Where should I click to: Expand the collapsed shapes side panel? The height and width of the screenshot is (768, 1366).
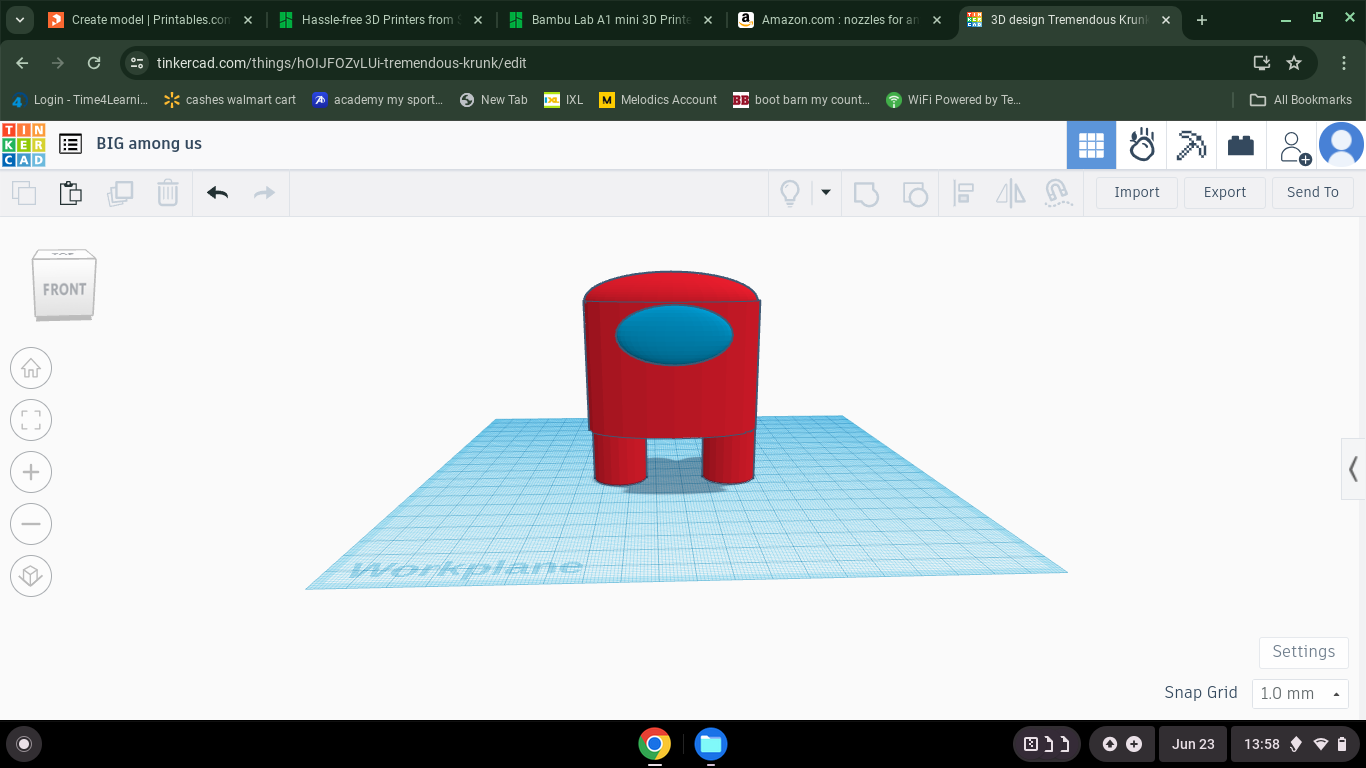1354,468
